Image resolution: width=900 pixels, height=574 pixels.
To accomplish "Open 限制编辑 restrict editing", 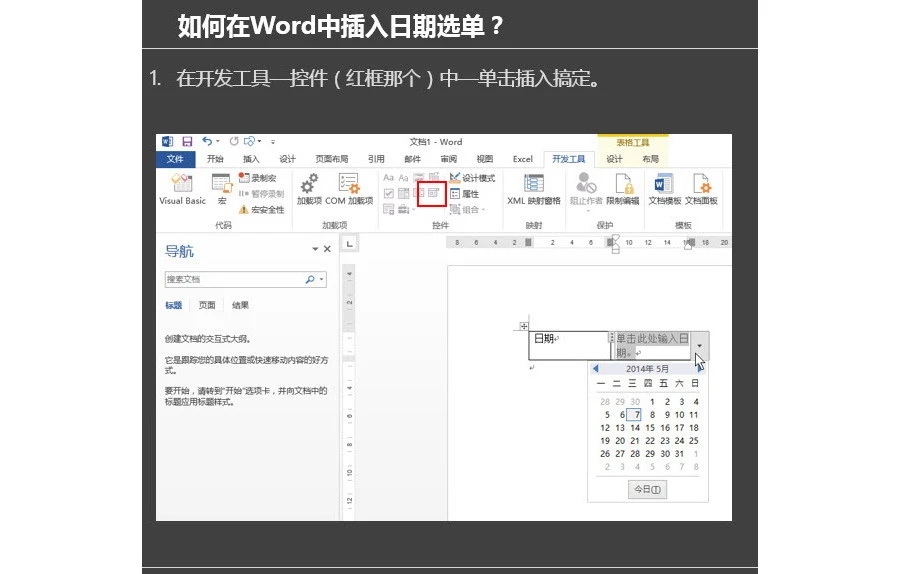I will (x=623, y=189).
